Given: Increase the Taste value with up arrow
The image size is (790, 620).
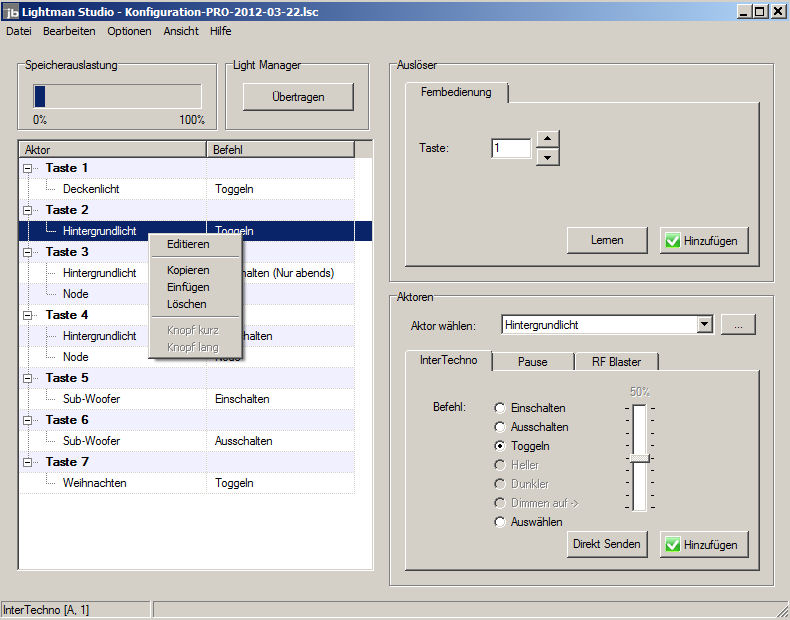Looking at the screenshot, I should pos(547,139).
